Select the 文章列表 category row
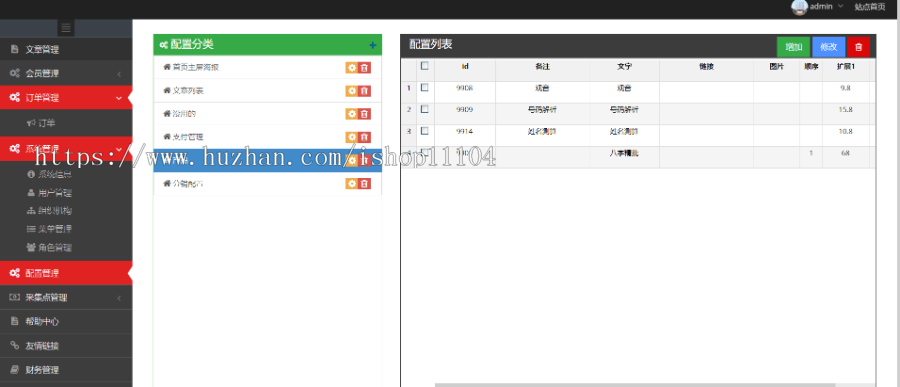This screenshot has height=387, width=900. click(267, 91)
